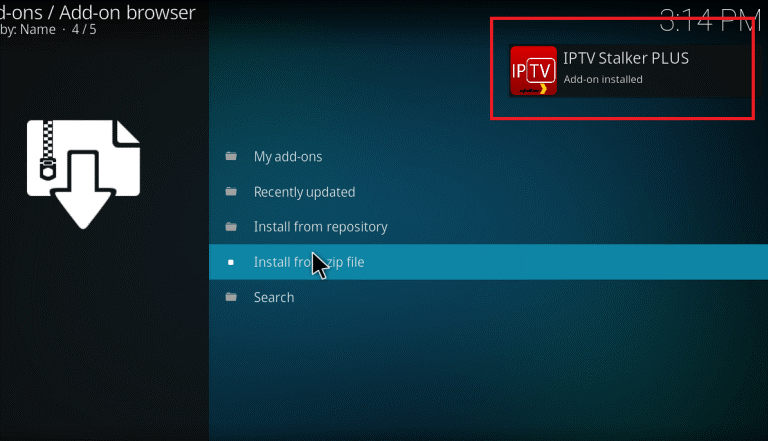This screenshot has height=441, width=768.
Task: Click the square bullet icon on the highlighted row
Action: click(x=231, y=262)
